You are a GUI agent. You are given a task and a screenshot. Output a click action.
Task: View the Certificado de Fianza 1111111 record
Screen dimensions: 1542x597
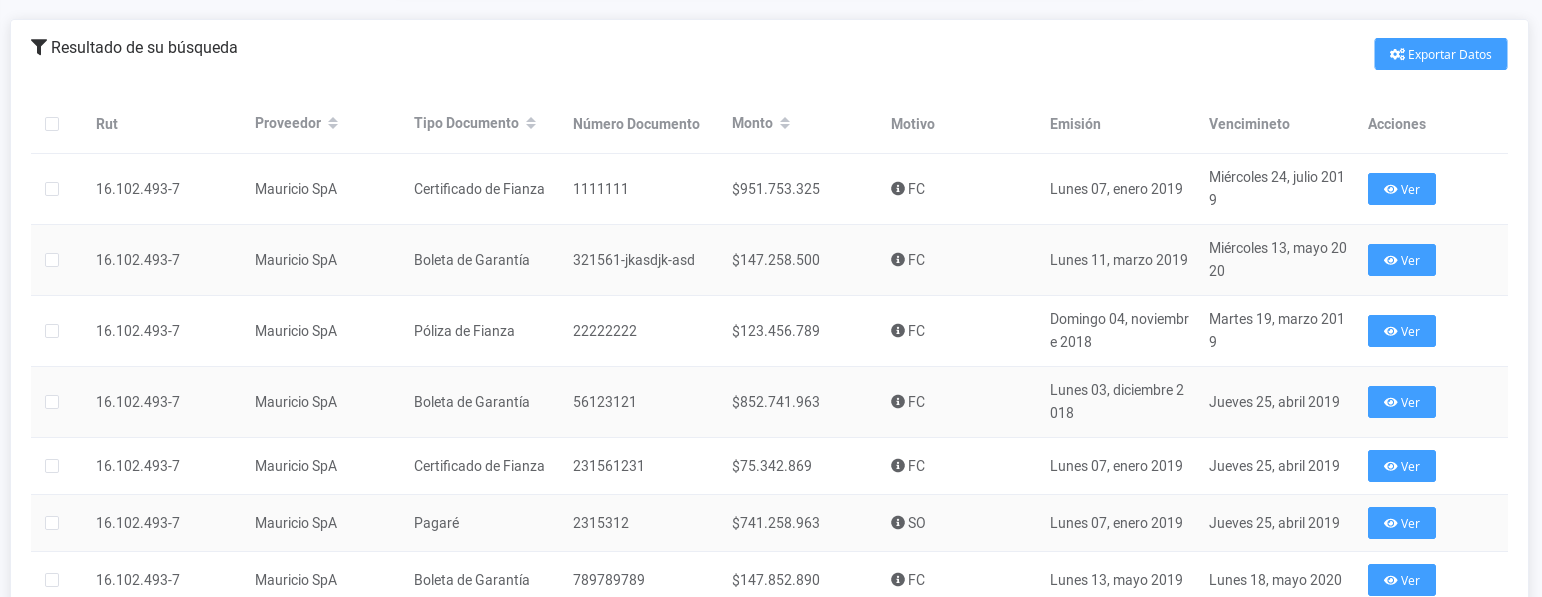(1401, 189)
